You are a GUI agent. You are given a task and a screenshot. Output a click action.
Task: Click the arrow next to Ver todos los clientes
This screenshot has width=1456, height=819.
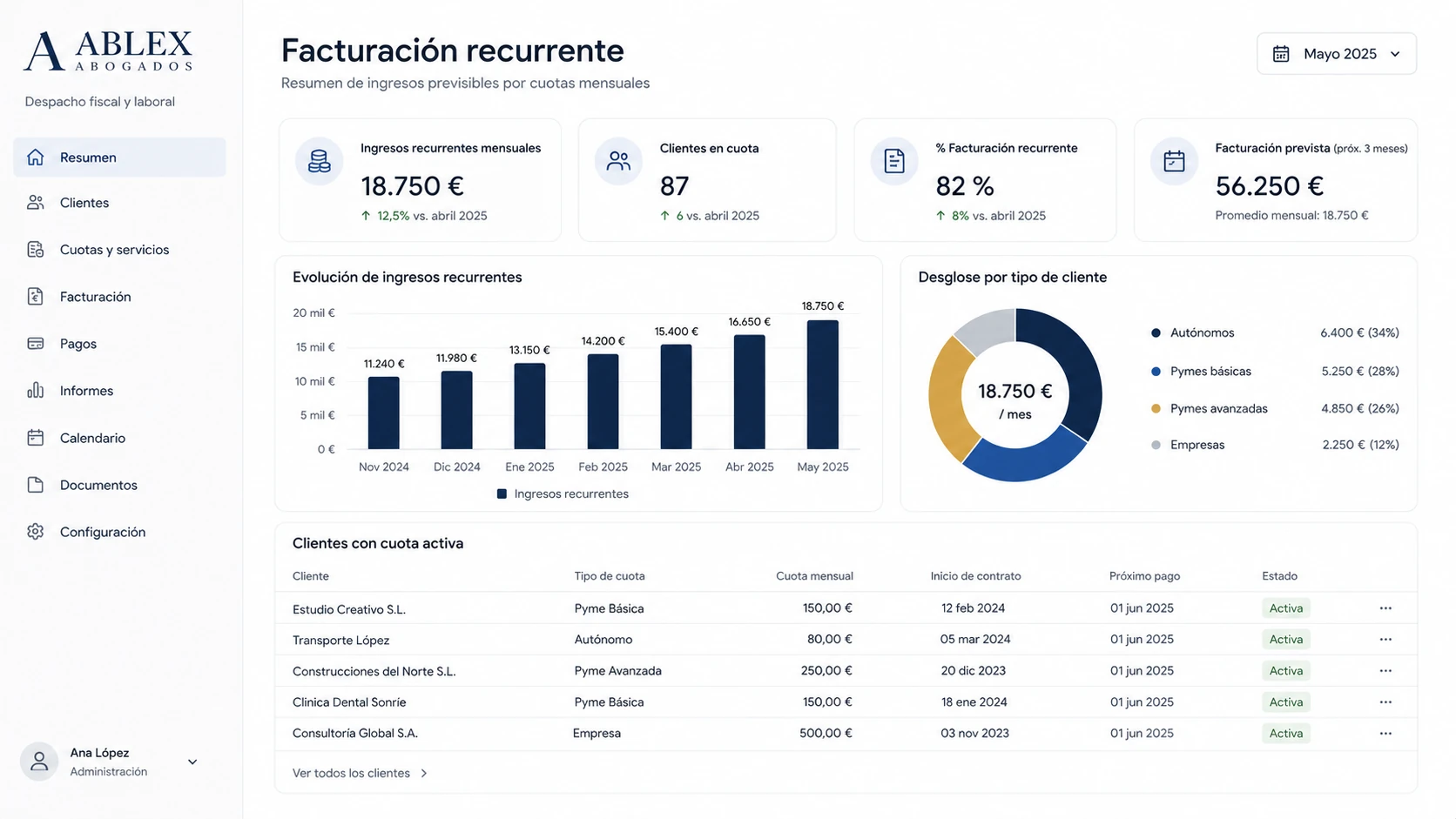click(424, 773)
